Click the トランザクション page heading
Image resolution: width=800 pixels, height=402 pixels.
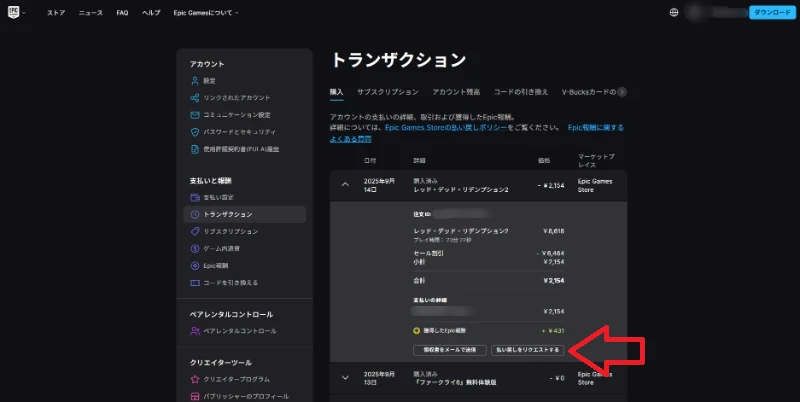click(x=398, y=60)
